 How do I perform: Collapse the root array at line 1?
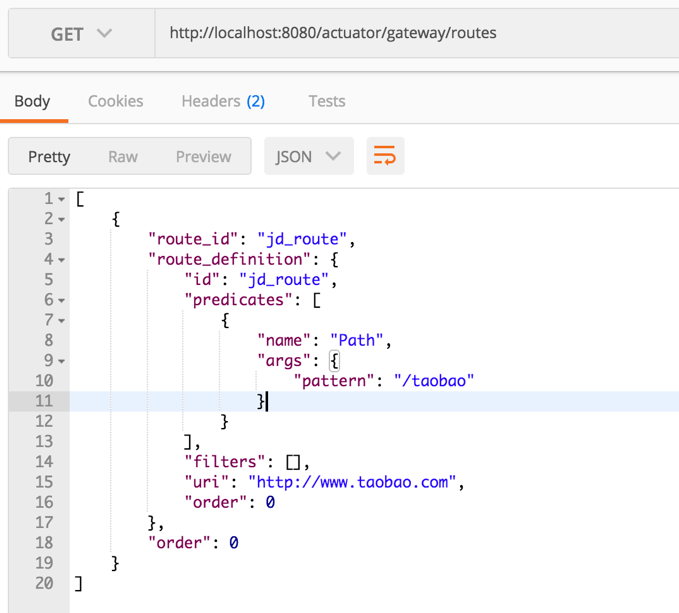tap(62, 200)
